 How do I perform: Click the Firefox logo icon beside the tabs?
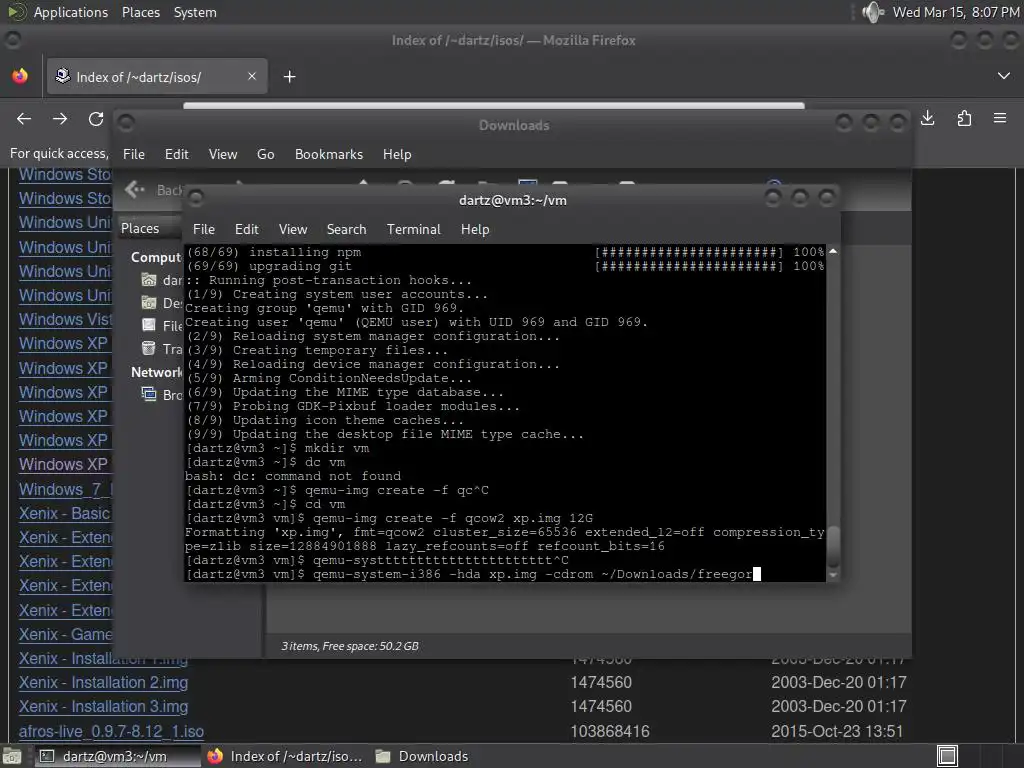(x=20, y=76)
